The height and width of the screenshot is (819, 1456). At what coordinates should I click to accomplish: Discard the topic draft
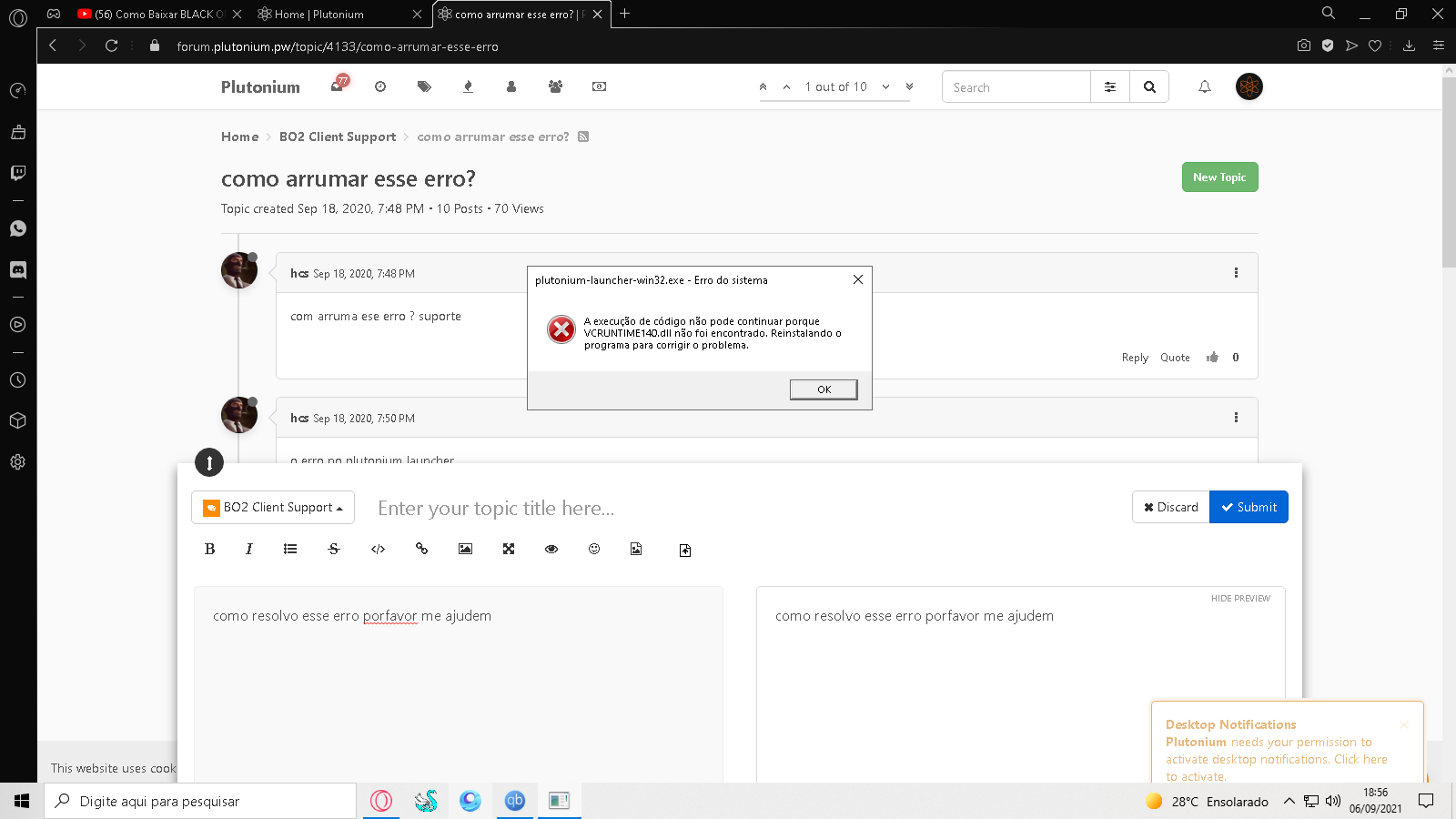pyautogui.click(x=1170, y=507)
